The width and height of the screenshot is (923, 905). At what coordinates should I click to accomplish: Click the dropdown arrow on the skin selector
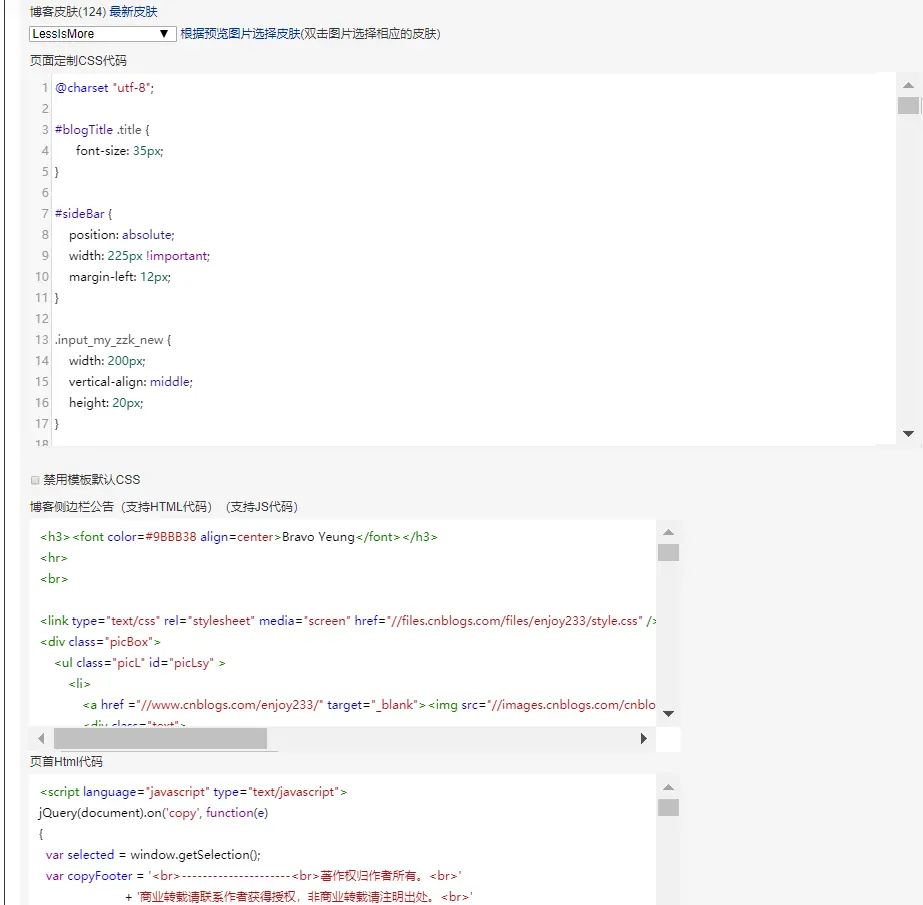(x=166, y=33)
